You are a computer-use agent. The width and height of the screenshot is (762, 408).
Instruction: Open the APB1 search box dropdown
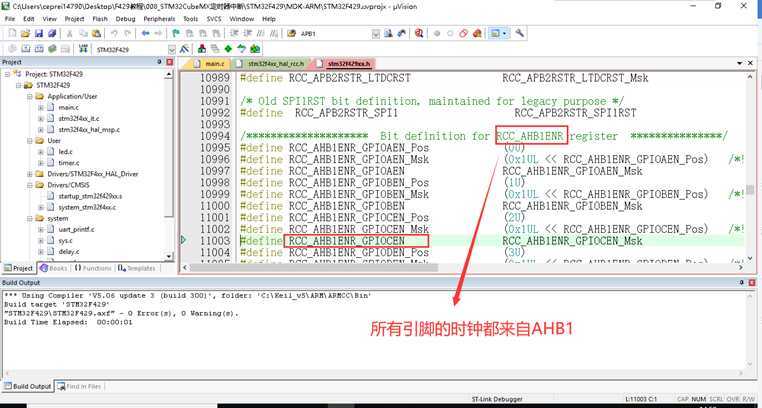(x=376, y=34)
